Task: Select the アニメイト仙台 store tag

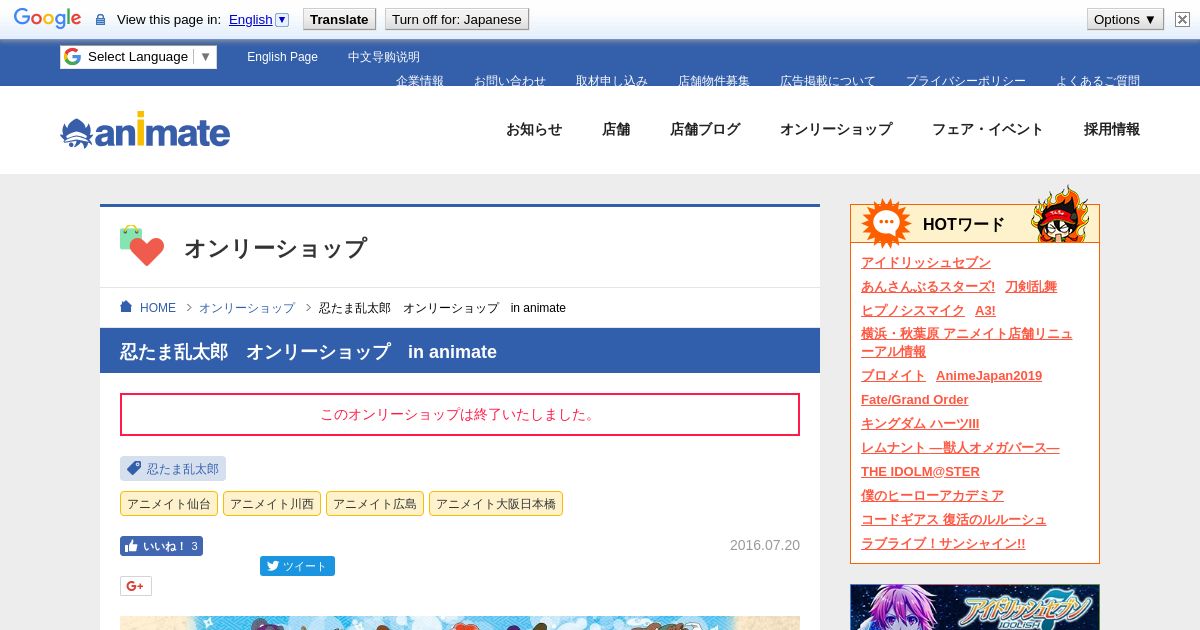Action: [x=169, y=504]
